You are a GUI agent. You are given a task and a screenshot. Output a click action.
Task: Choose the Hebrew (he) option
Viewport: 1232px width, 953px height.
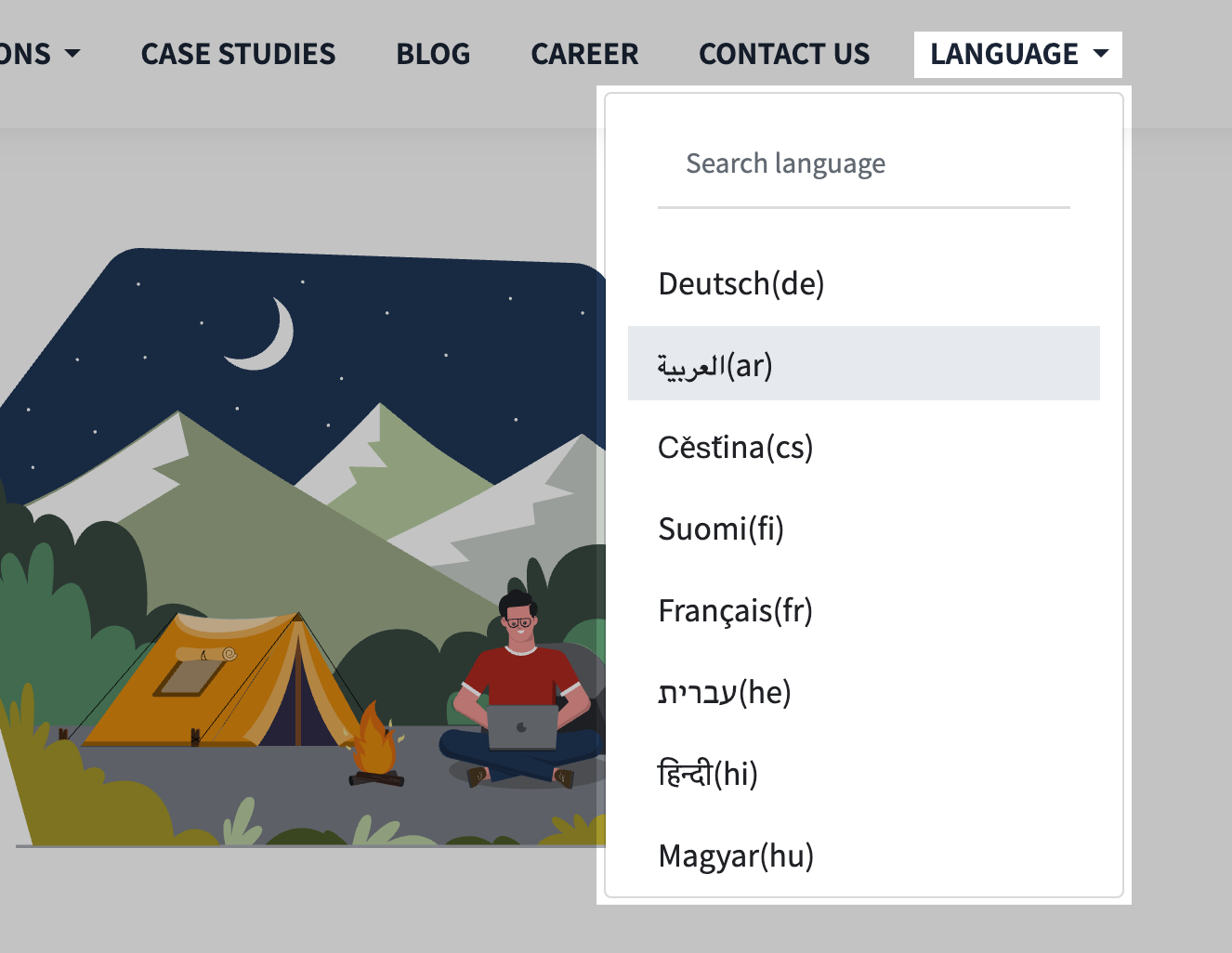coord(725,692)
